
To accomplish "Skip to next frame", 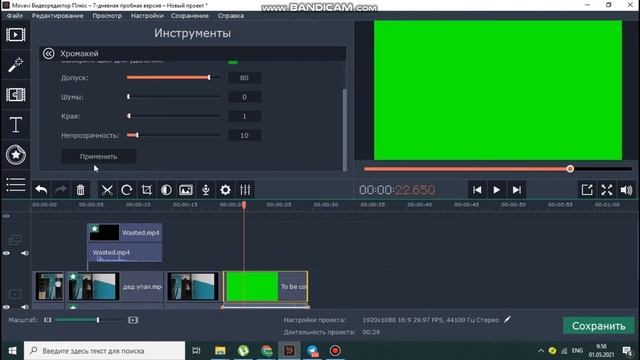I will point(516,190).
